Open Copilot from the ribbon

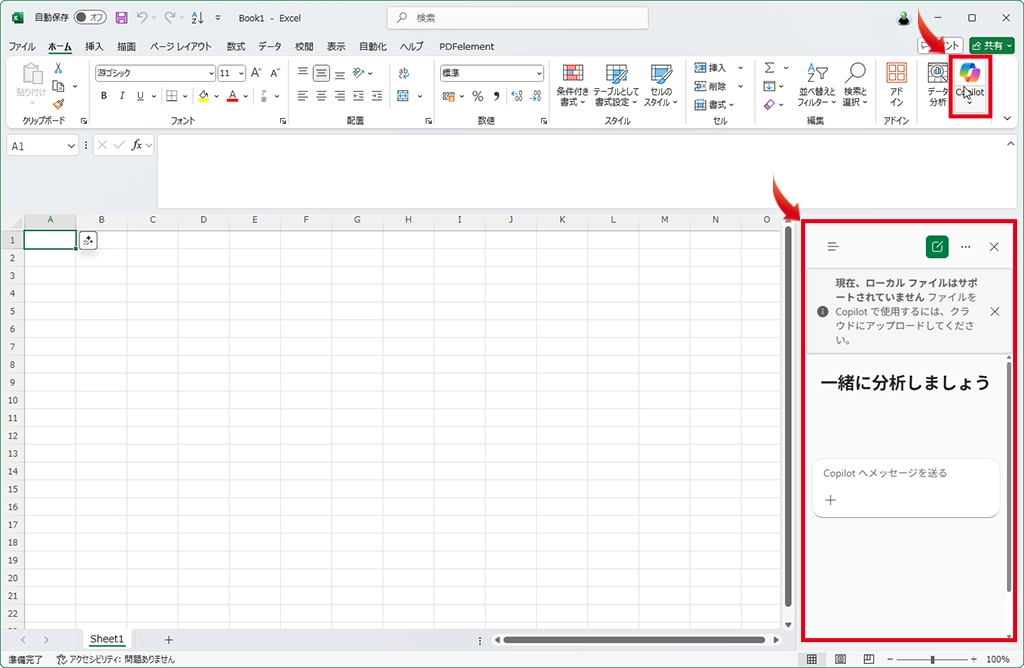coord(969,80)
